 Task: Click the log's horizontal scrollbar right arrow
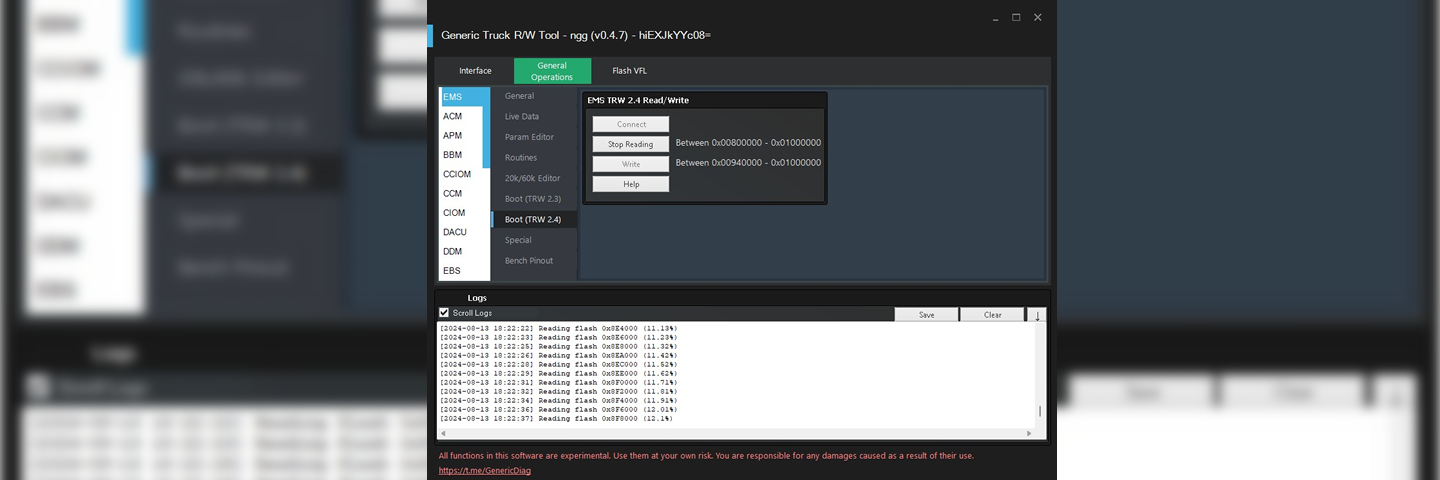tap(1029, 434)
